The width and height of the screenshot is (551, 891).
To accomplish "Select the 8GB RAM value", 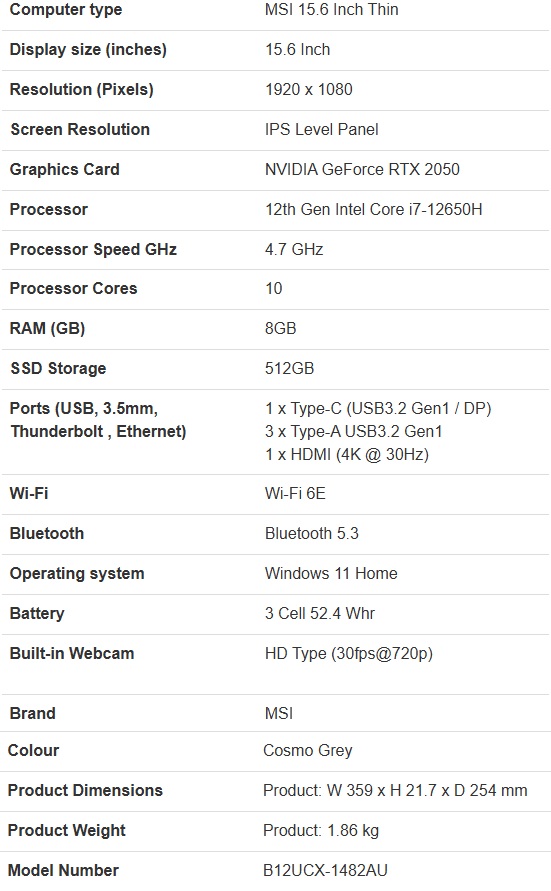I will tap(281, 328).
